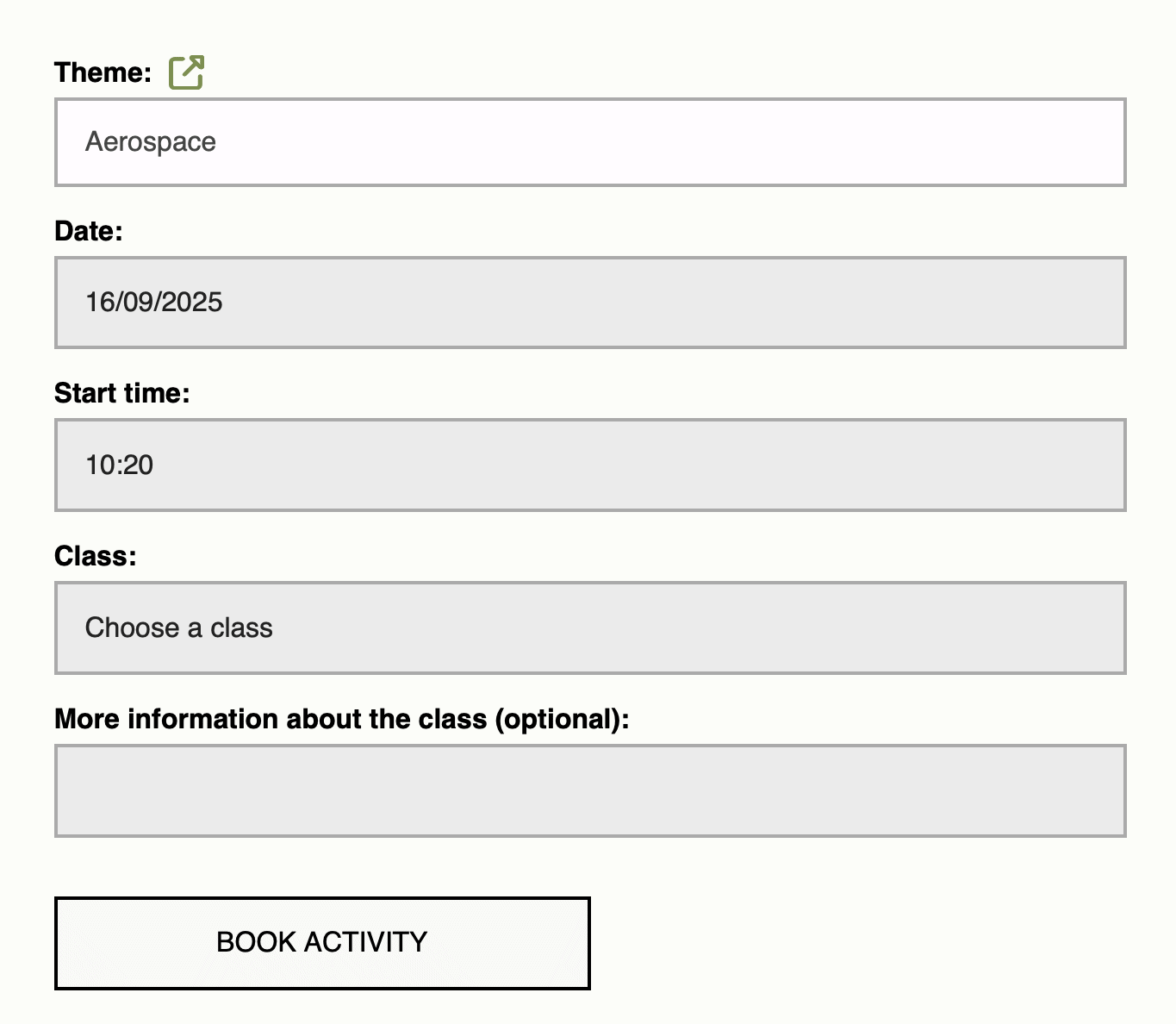This screenshot has height=1024, width=1176.
Task: Click the "Start time:" label text
Action: [x=121, y=393]
